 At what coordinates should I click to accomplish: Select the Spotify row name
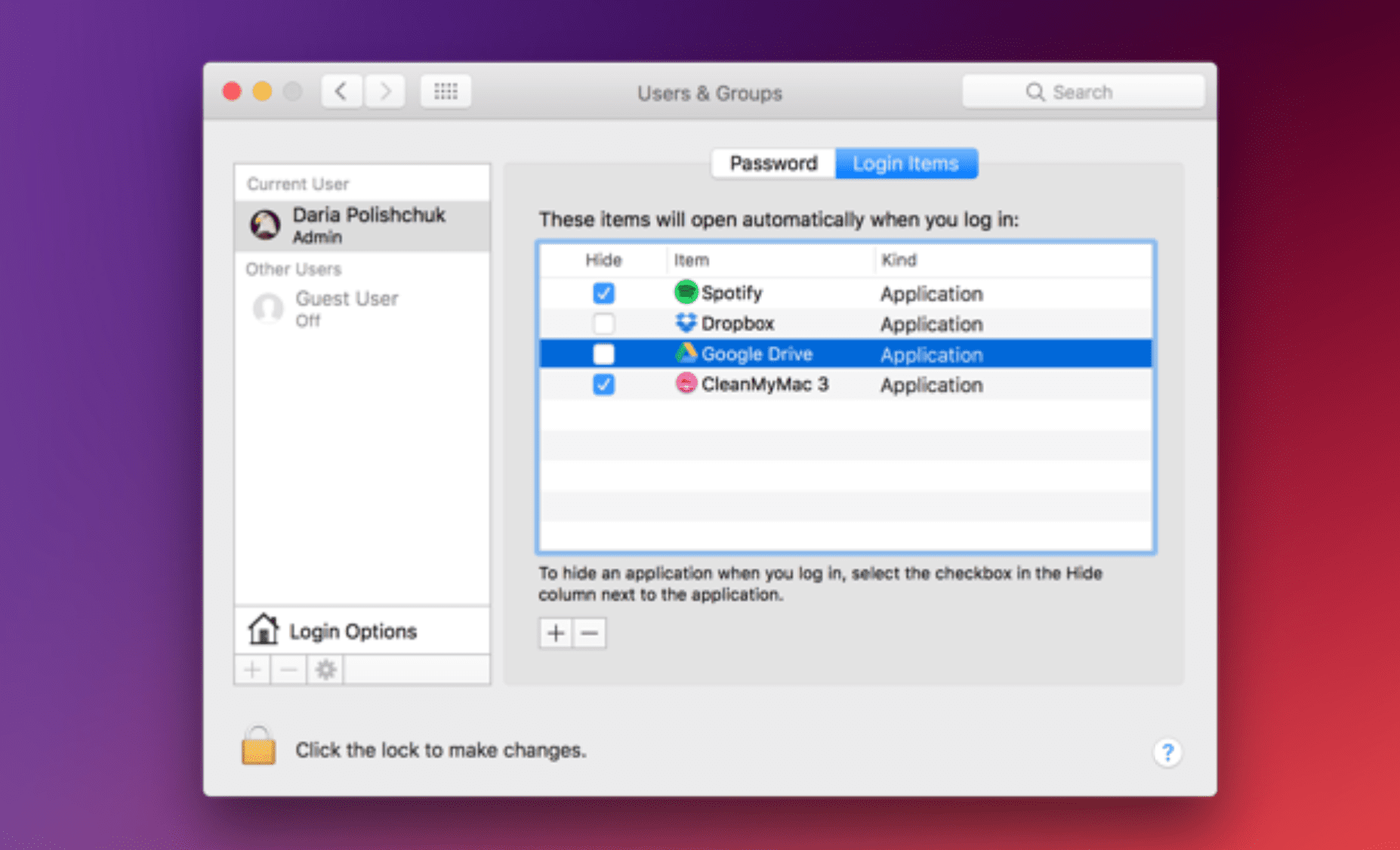click(x=732, y=293)
